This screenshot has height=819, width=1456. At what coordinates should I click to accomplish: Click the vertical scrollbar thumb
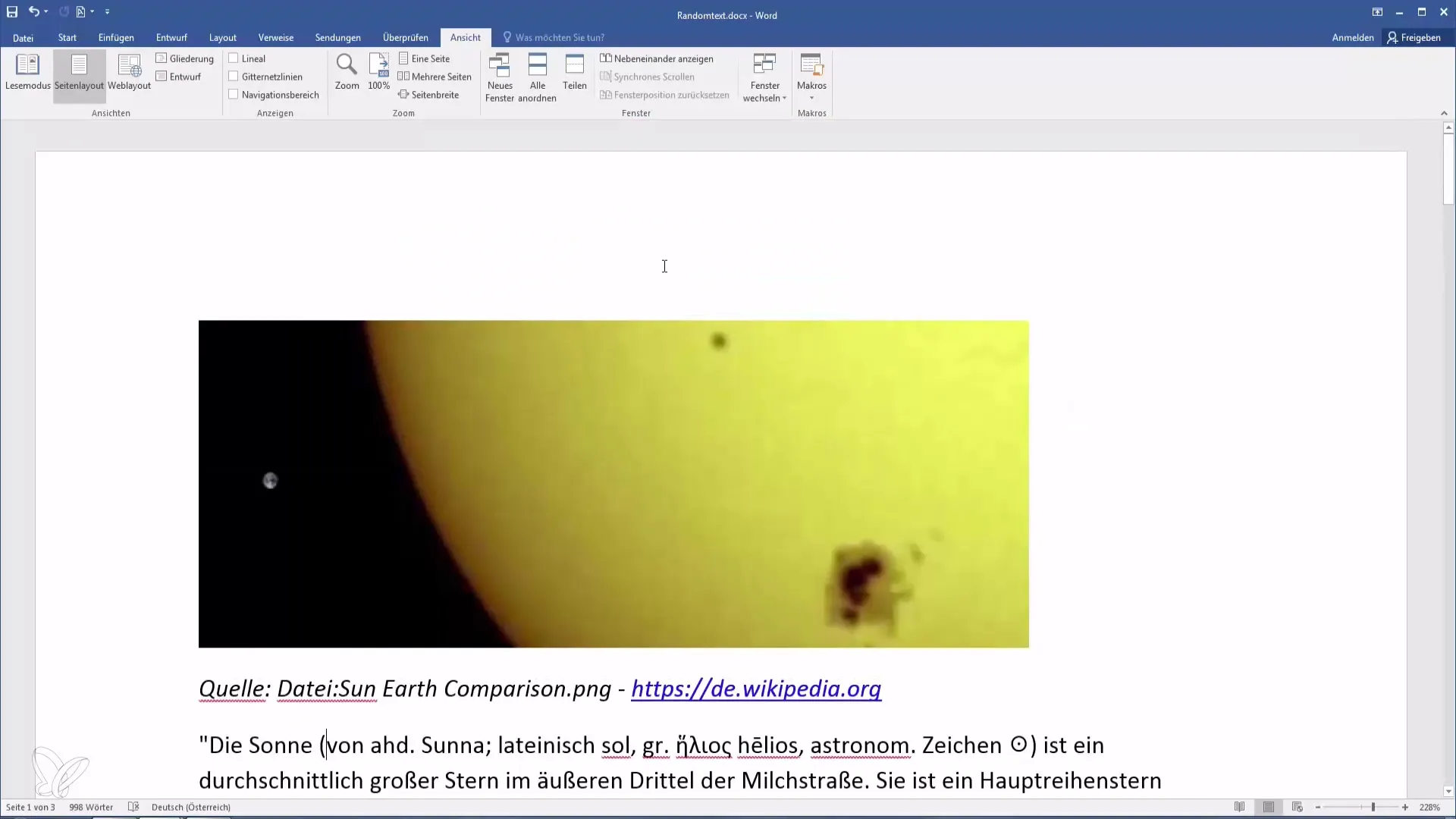1448,169
